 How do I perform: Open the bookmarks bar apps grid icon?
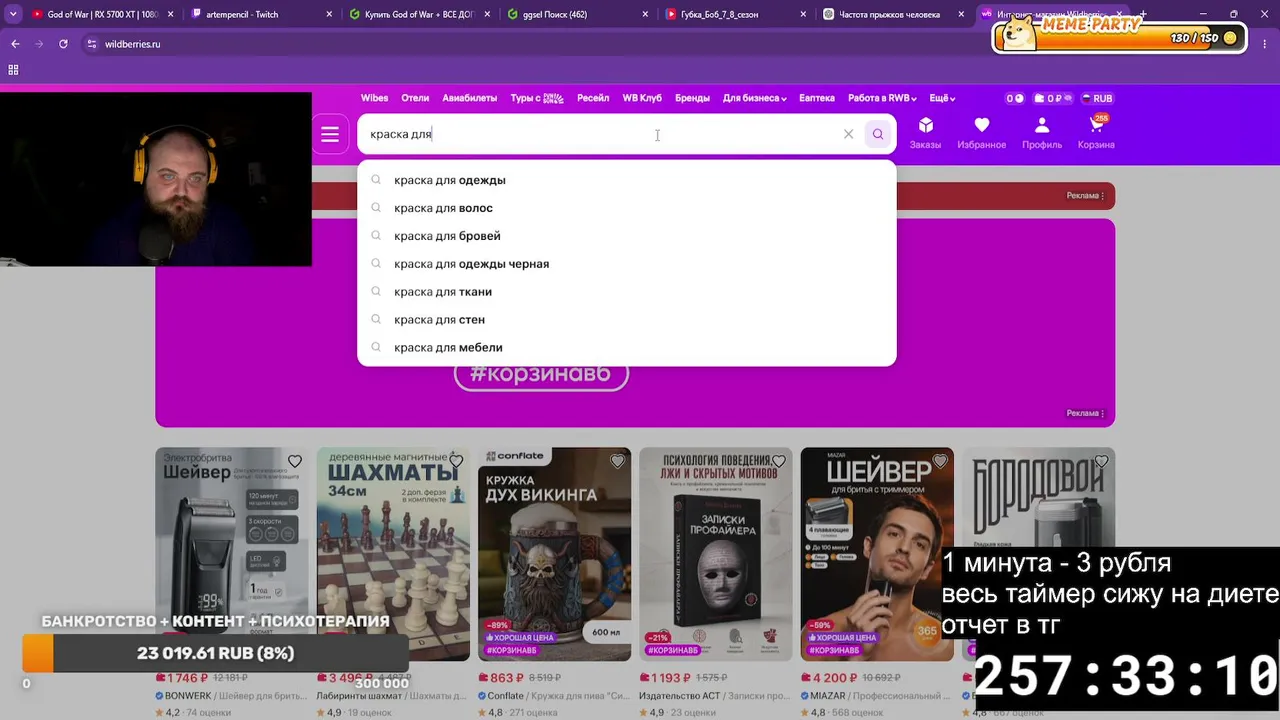click(x=13, y=70)
